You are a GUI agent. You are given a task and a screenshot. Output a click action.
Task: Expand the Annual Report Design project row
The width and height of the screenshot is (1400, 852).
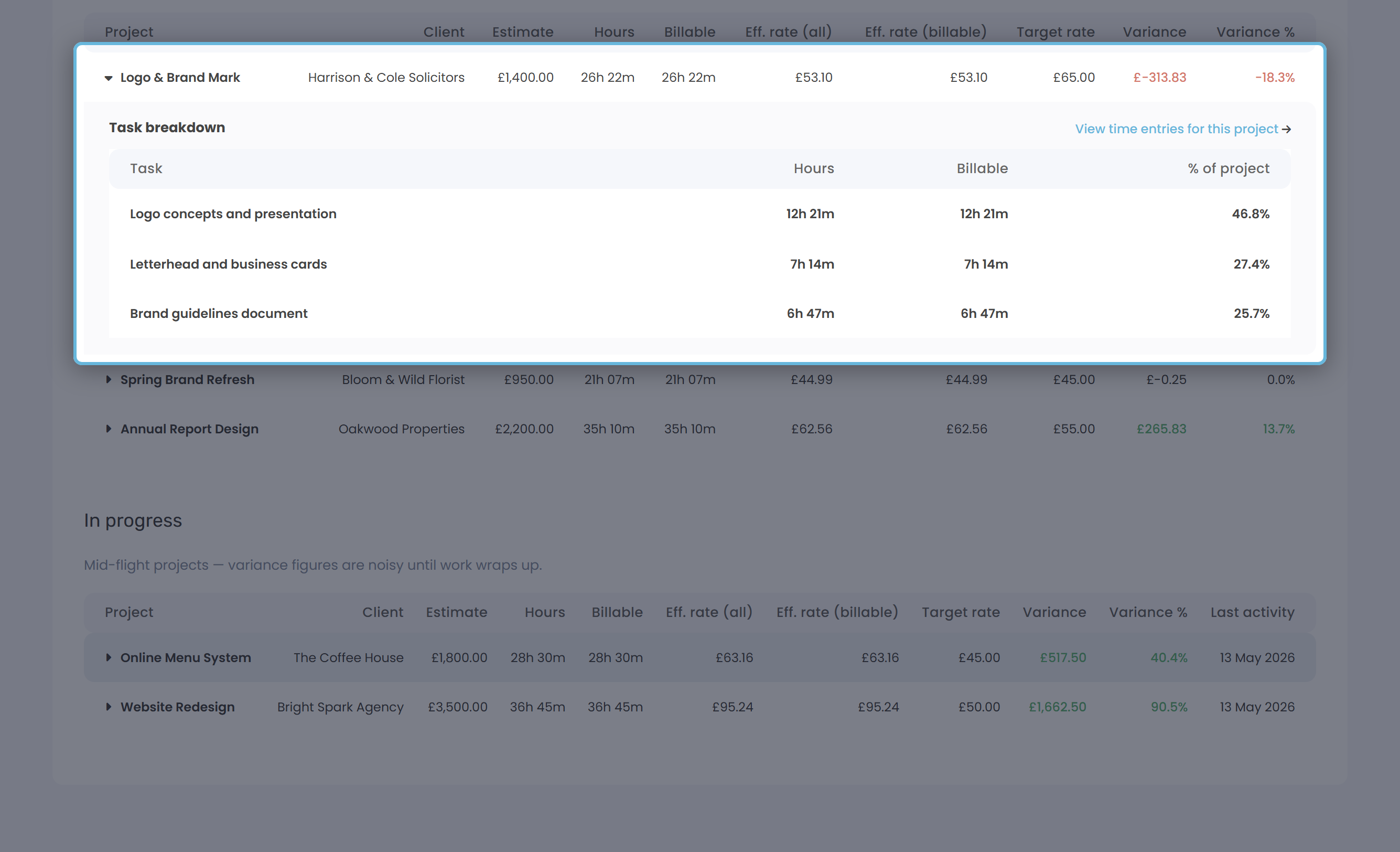109,429
